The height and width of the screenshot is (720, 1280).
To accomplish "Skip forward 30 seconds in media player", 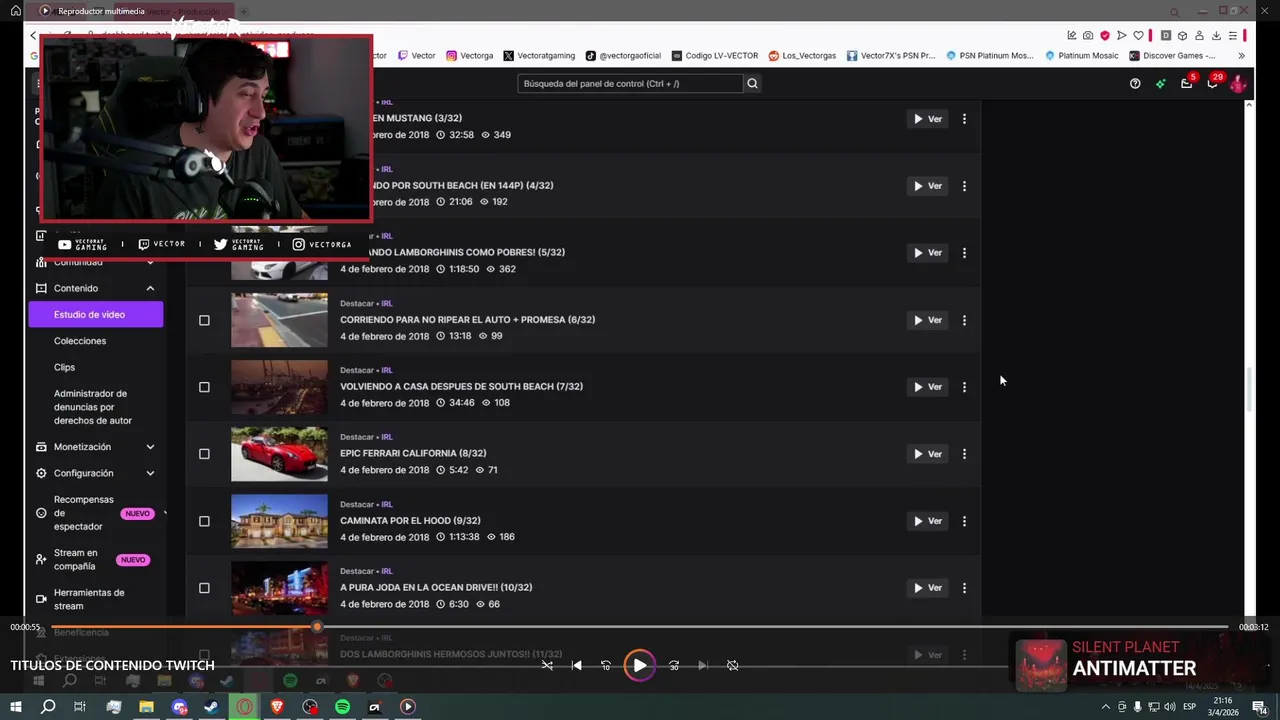I will [674, 665].
